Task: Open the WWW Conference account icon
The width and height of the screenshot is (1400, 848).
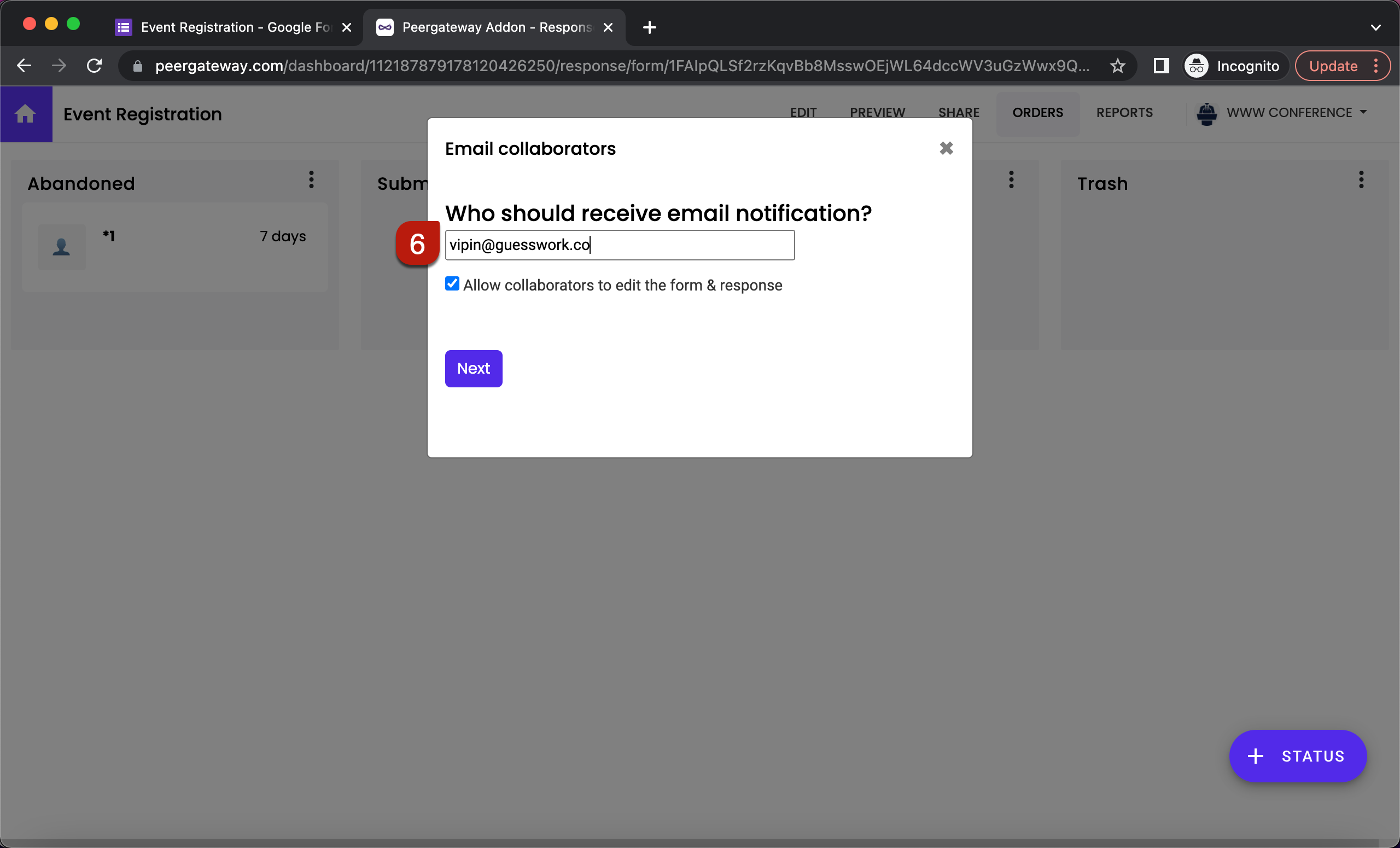Action: tap(1207, 113)
